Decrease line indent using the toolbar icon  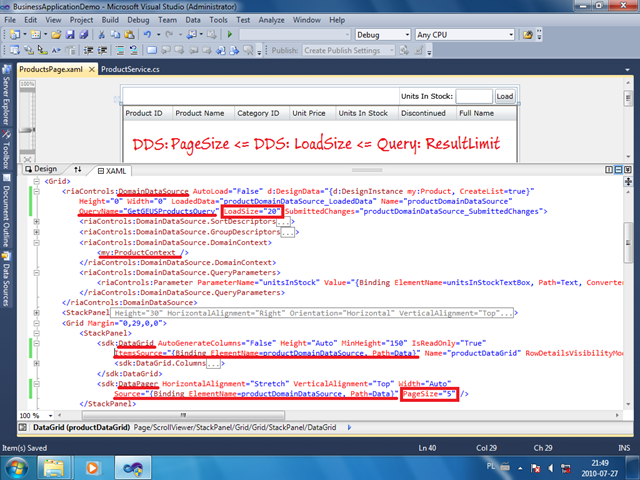88,51
